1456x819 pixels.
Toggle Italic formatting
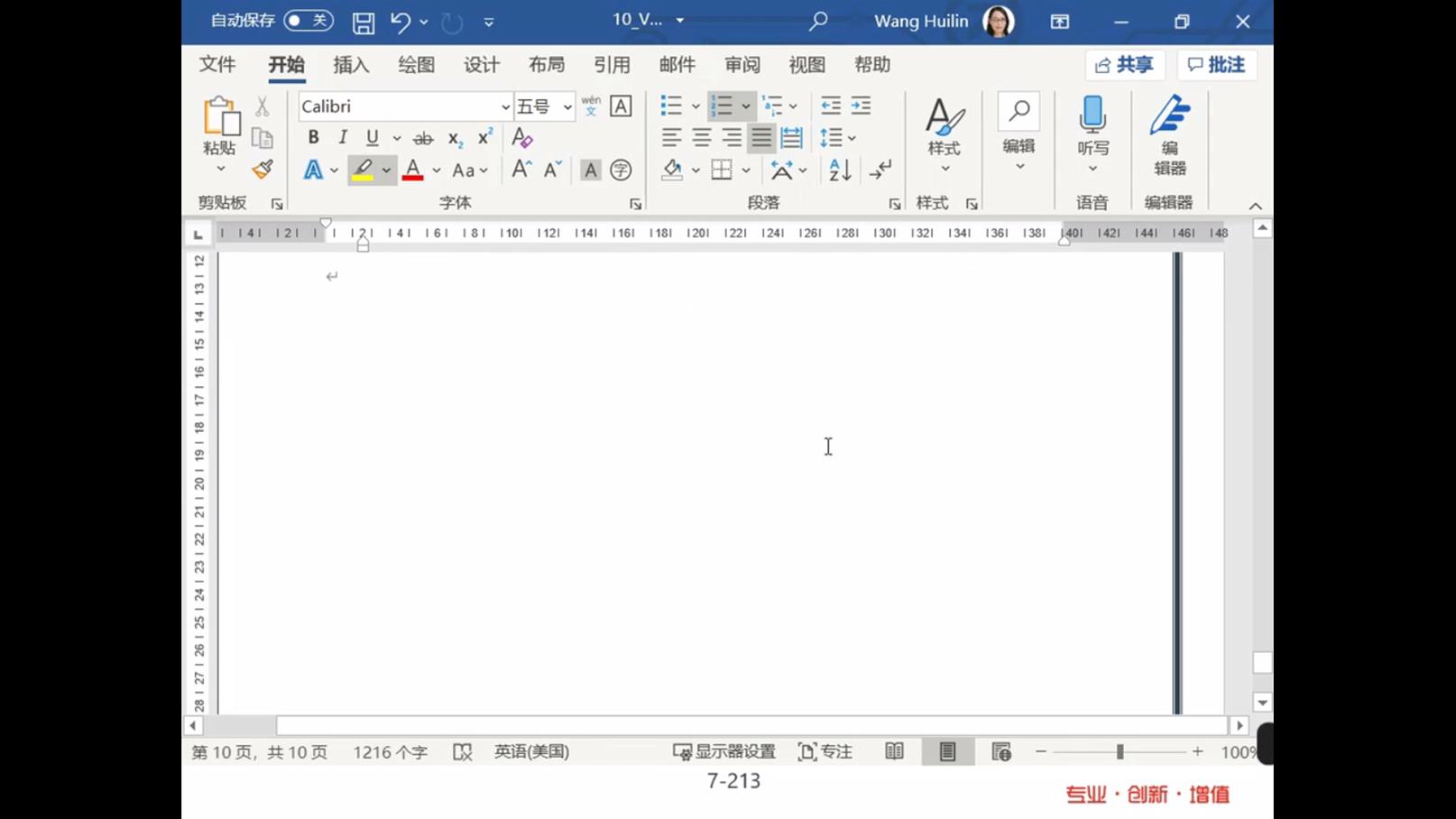click(343, 138)
